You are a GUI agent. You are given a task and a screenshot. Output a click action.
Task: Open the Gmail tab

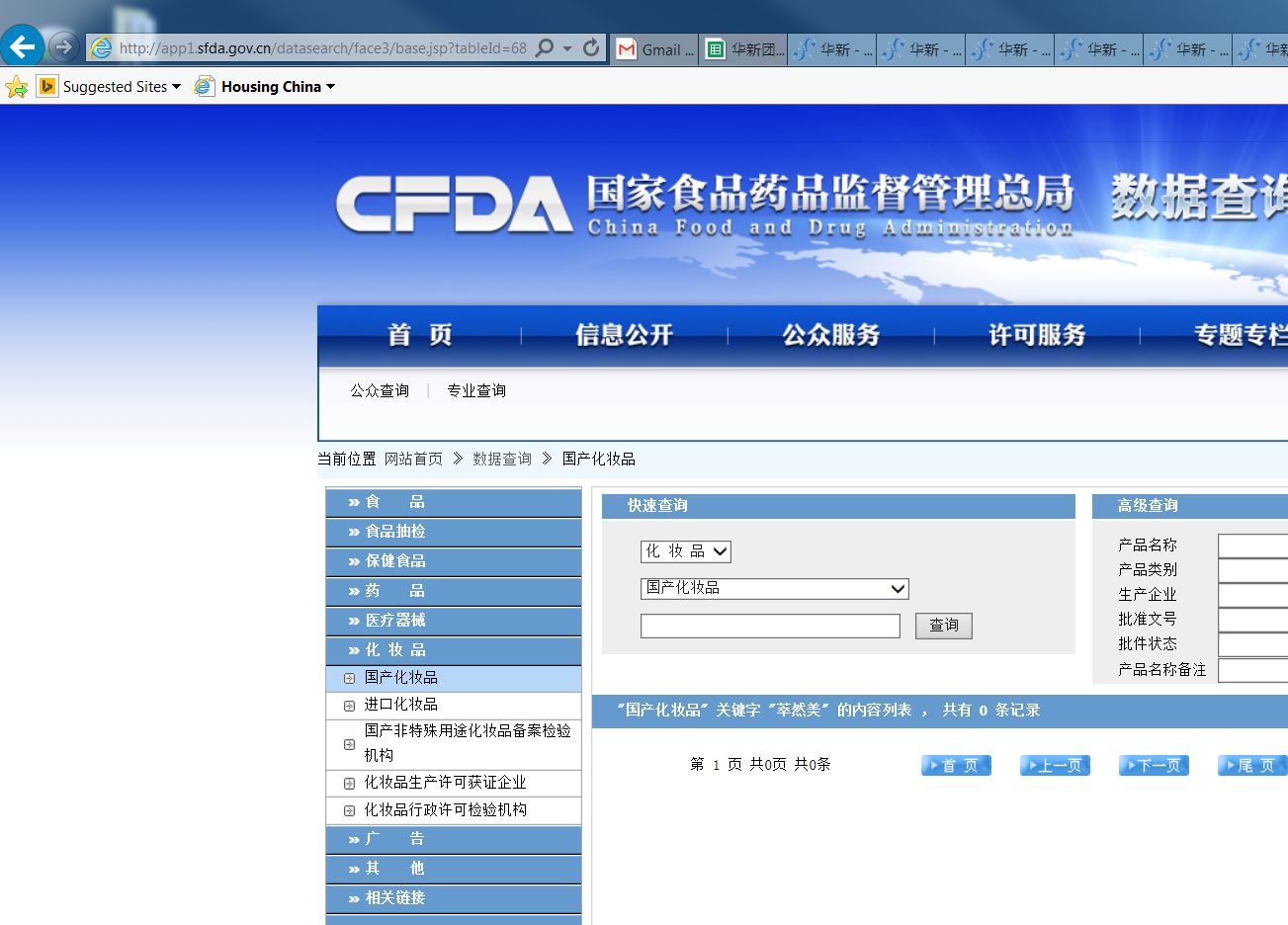(x=654, y=49)
